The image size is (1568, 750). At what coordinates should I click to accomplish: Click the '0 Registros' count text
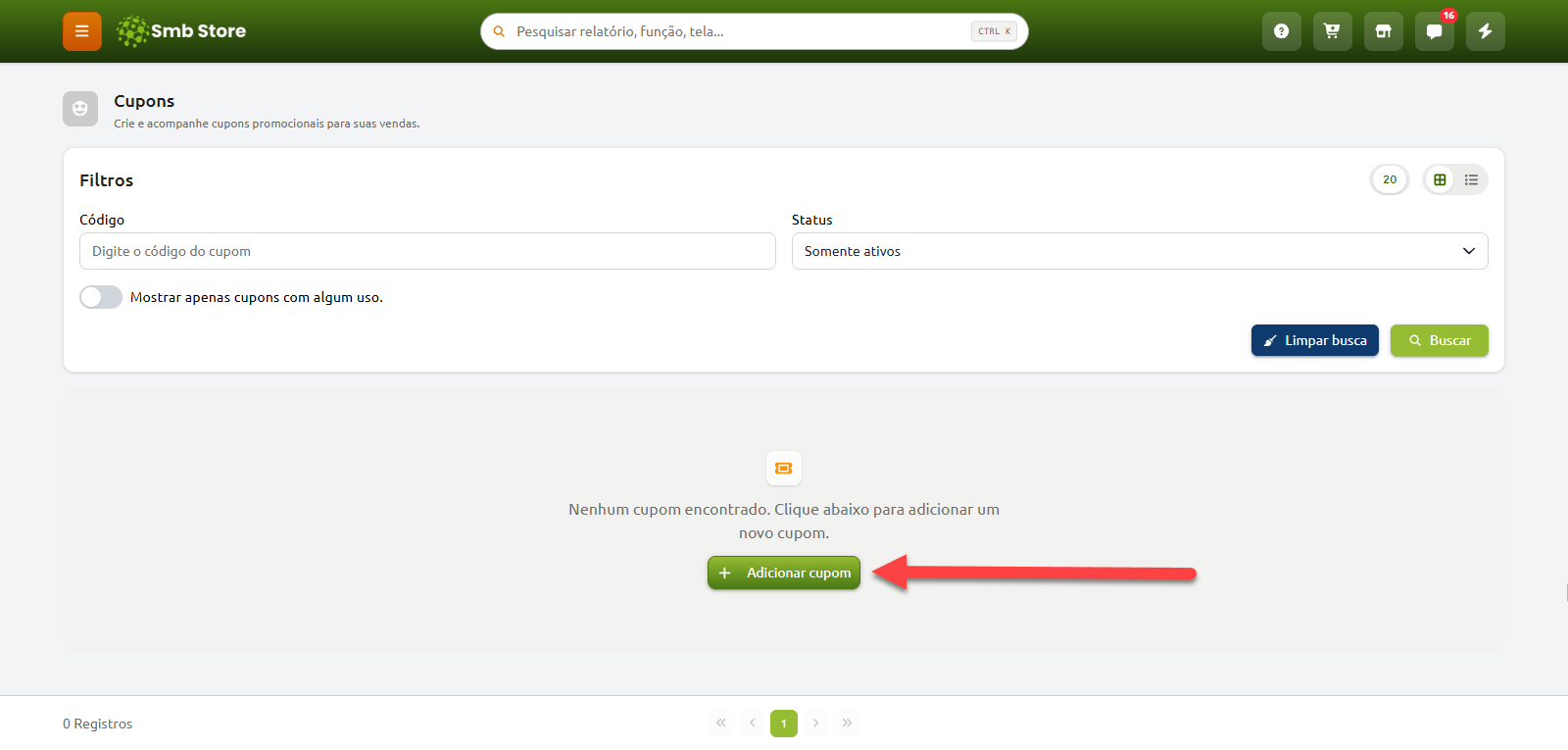coord(97,724)
